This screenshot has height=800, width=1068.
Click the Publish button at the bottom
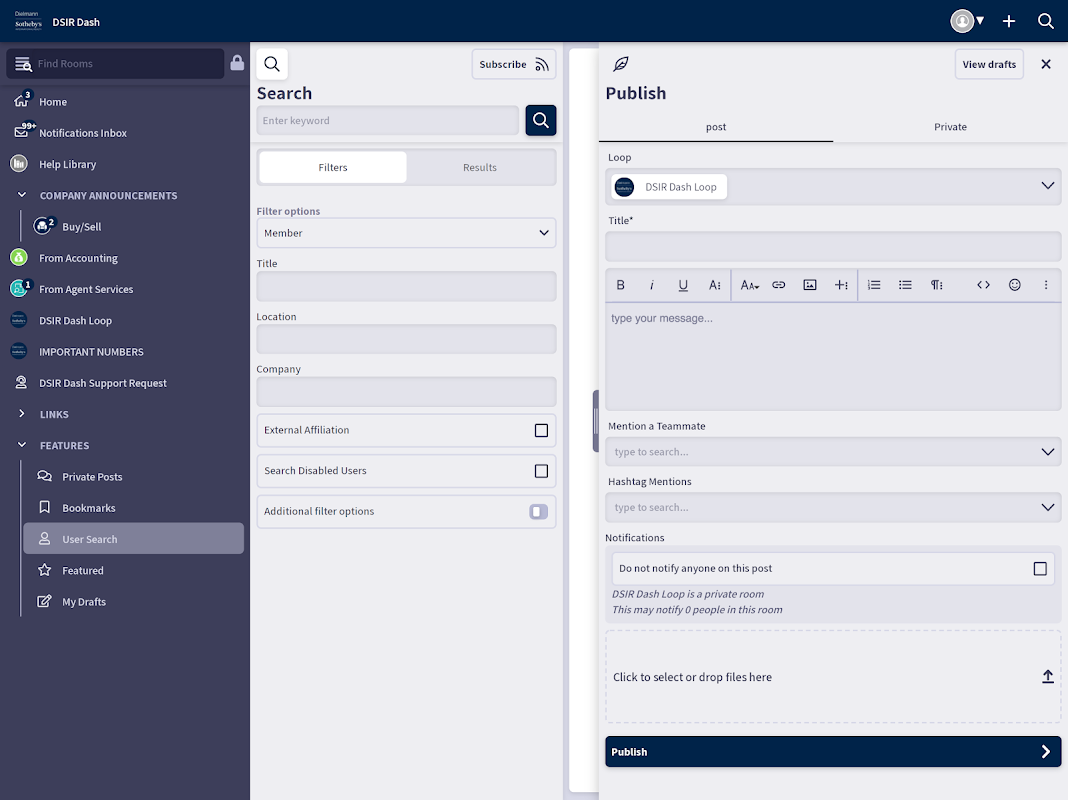(x=833, y=752)
